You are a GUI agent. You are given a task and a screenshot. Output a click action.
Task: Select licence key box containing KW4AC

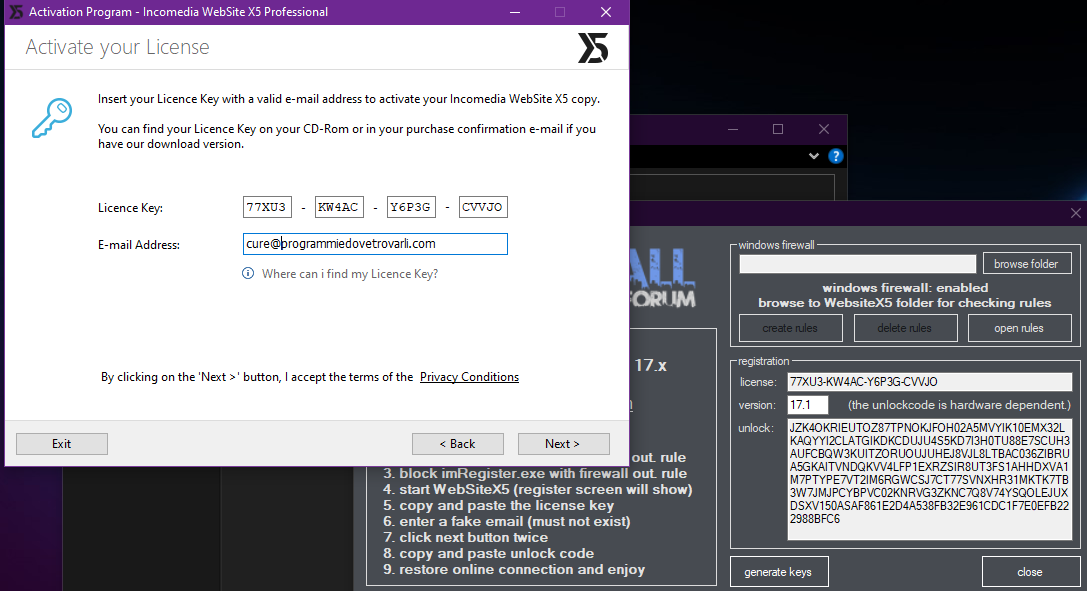(339, 207)
